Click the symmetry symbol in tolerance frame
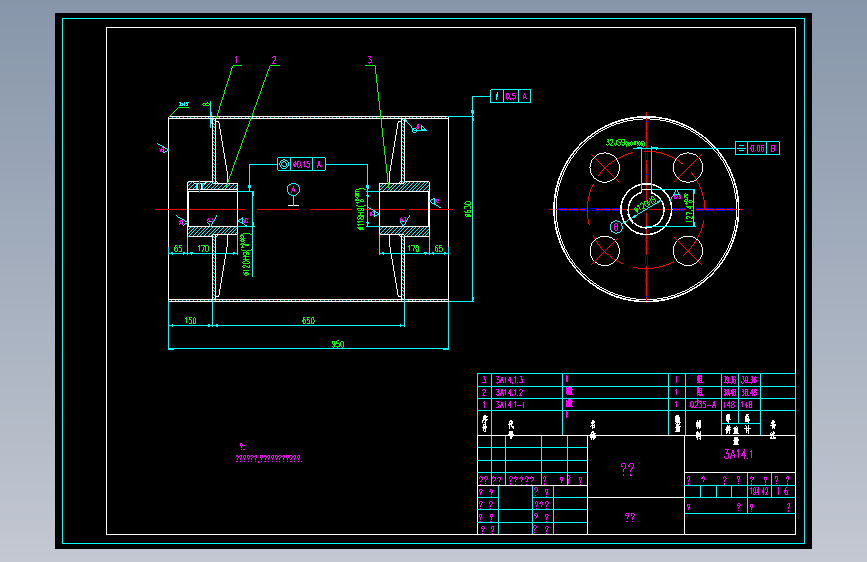Image resolution: width=867 pixels, height=562 pixels. point(741,148)
